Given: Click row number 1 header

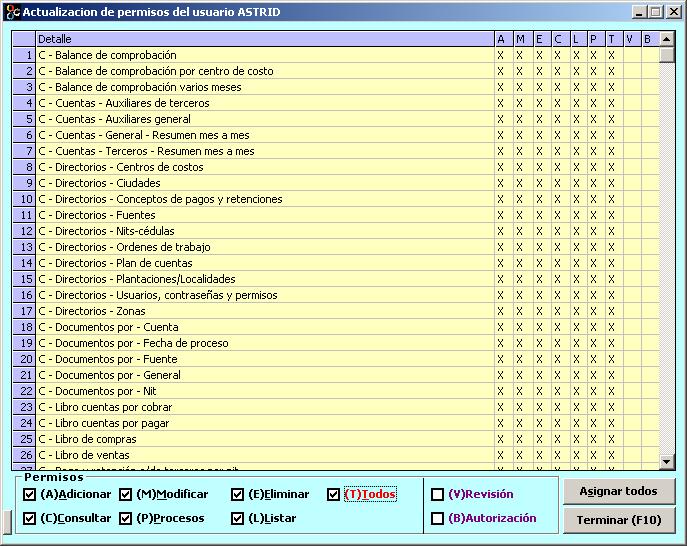Looking at the screenshot, I should pos(24,55).
